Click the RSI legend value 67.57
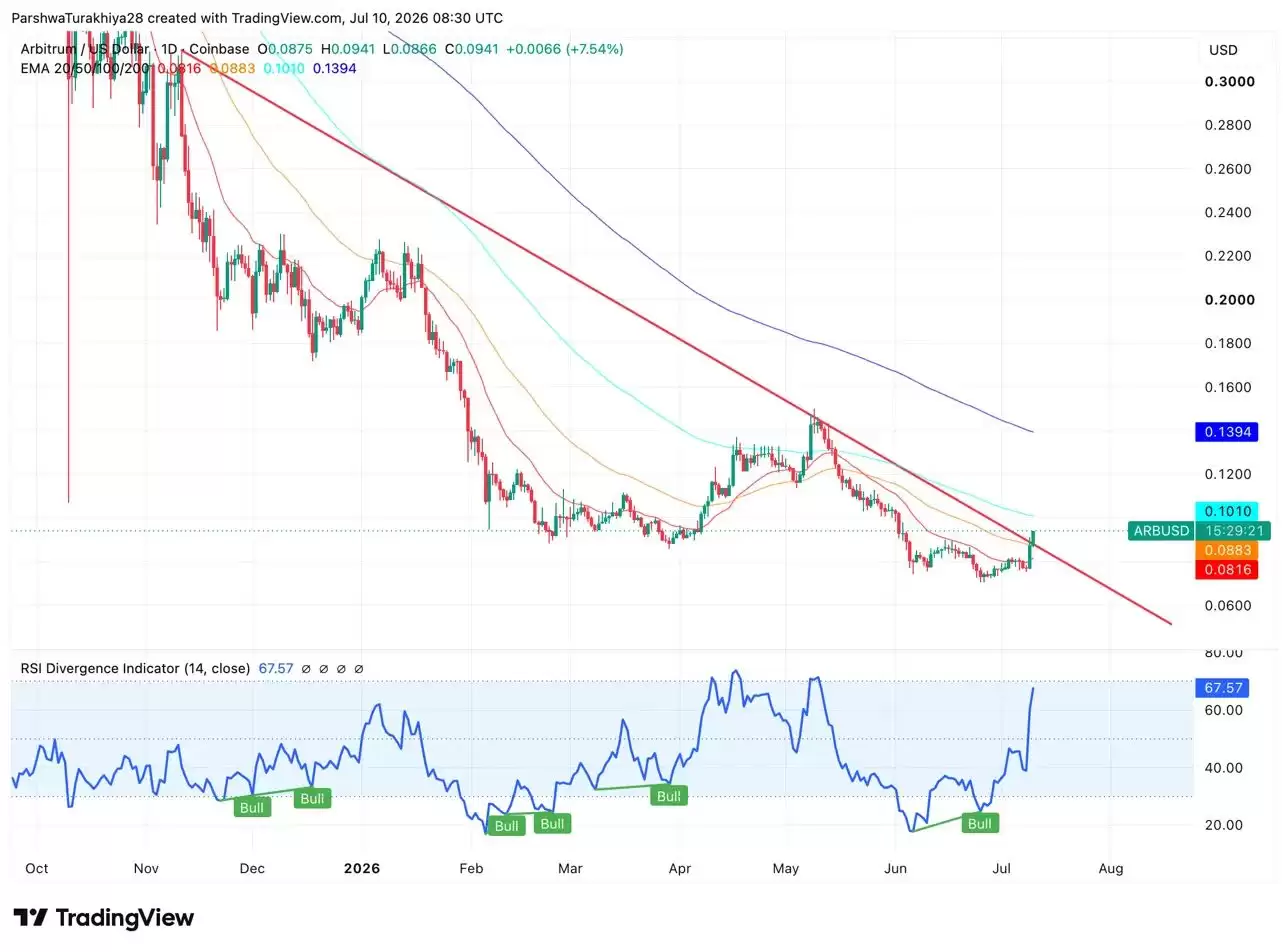 276,668
